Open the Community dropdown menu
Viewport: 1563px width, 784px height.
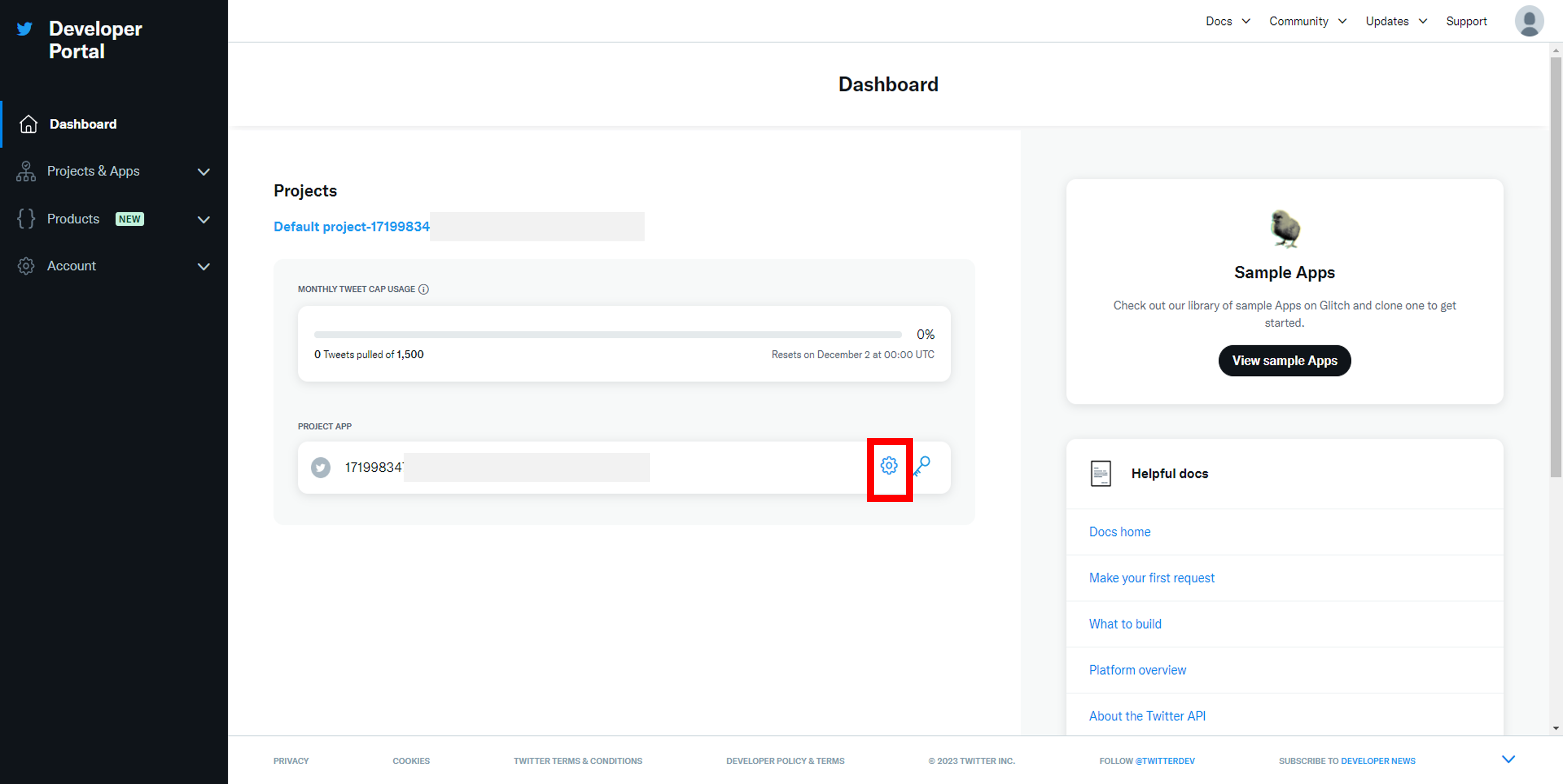pos(1307,21)
